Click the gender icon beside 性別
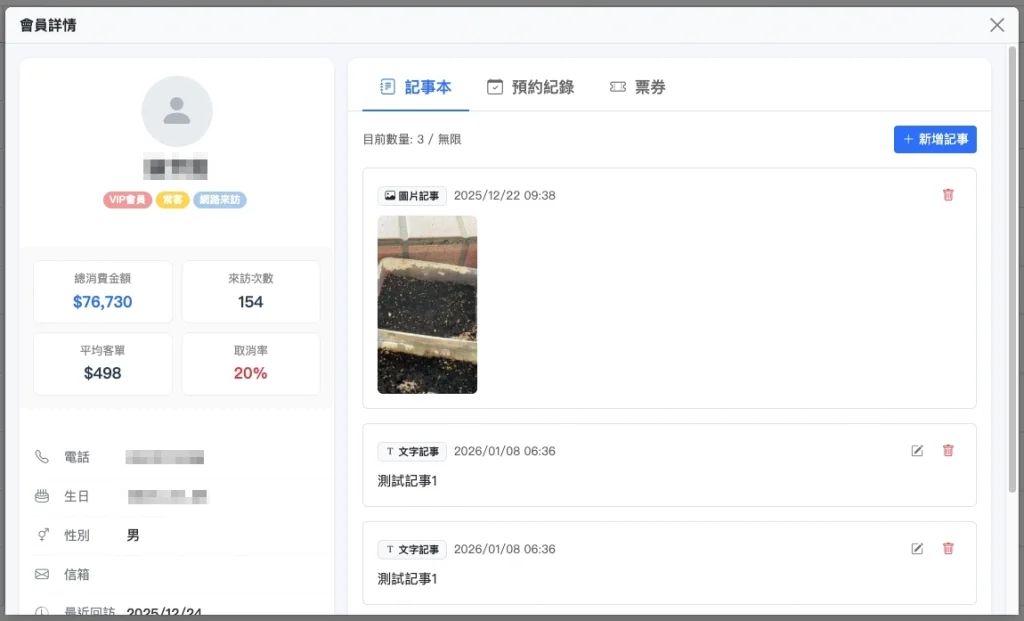Viewport: 1024px width, 621px height. (42, 535)
